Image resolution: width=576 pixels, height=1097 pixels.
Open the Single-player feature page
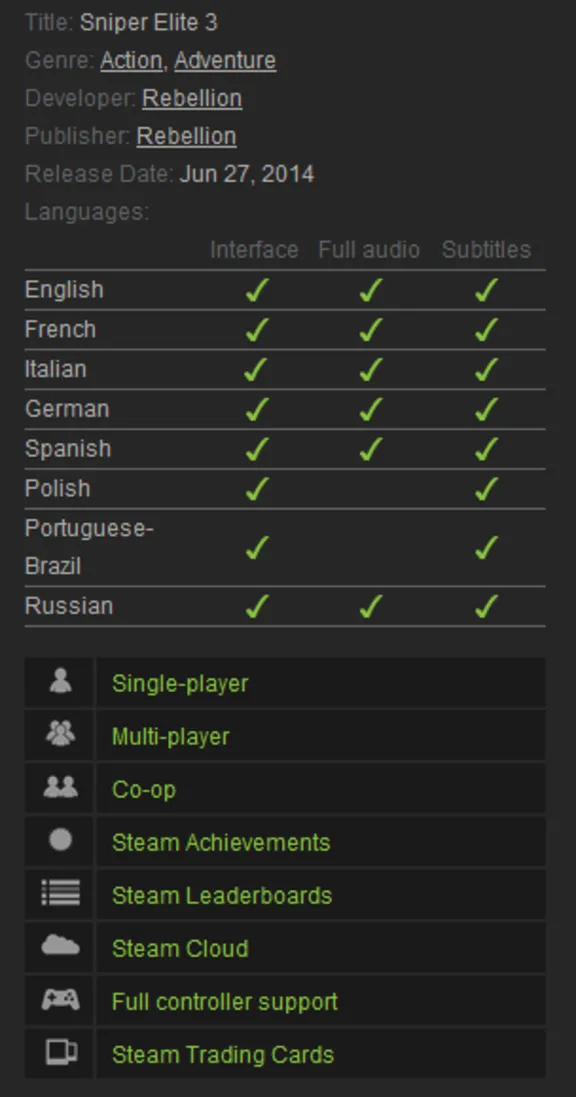tap(179, 683)
